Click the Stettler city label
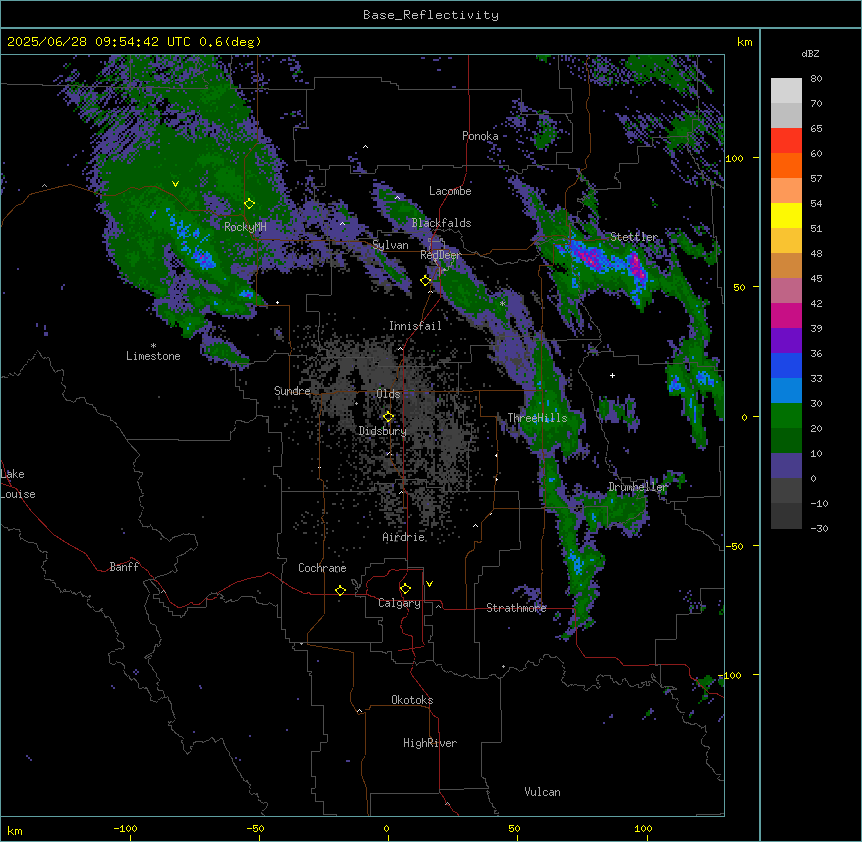 tap(634, 237)
